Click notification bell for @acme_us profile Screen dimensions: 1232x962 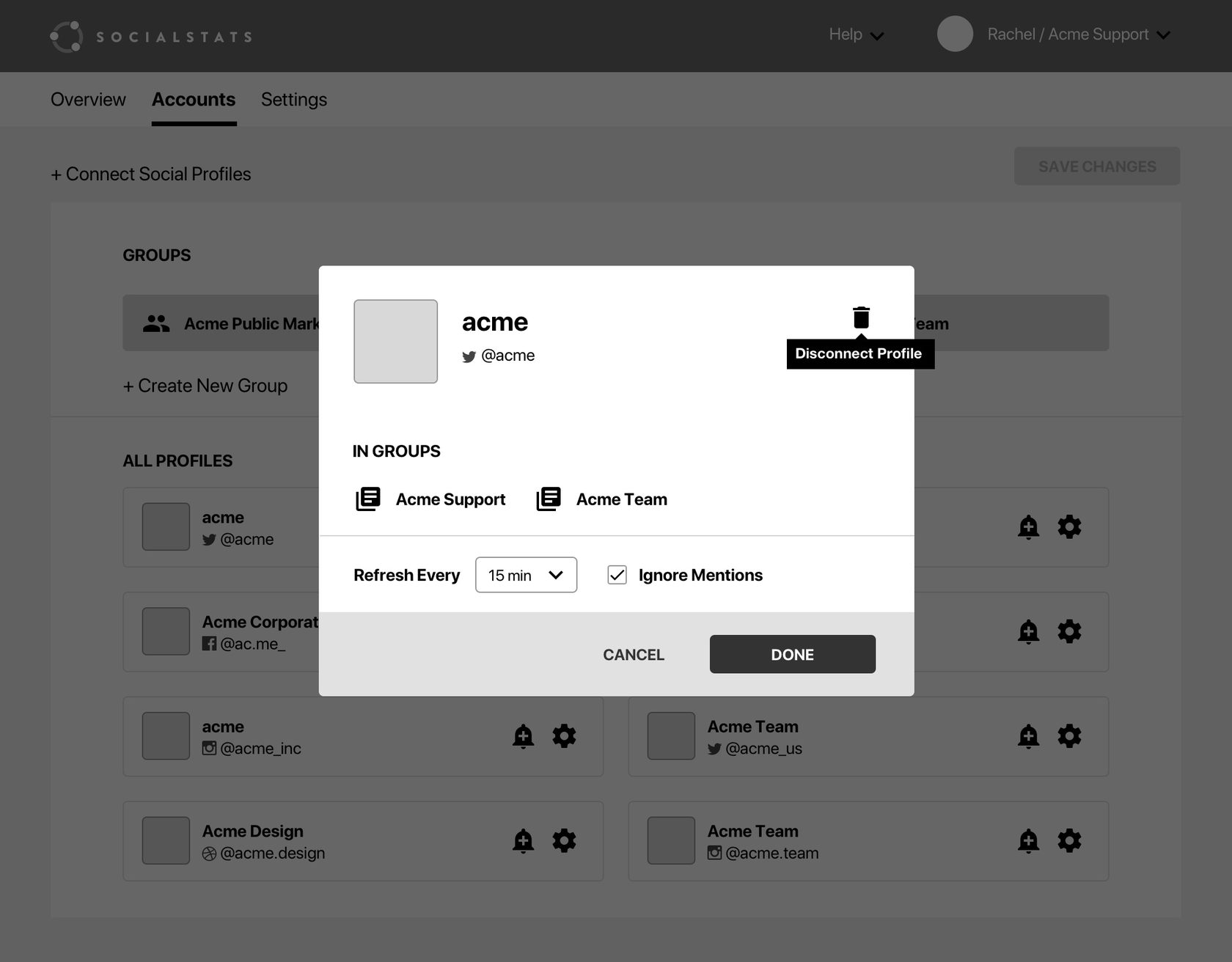coord(1028,735)
